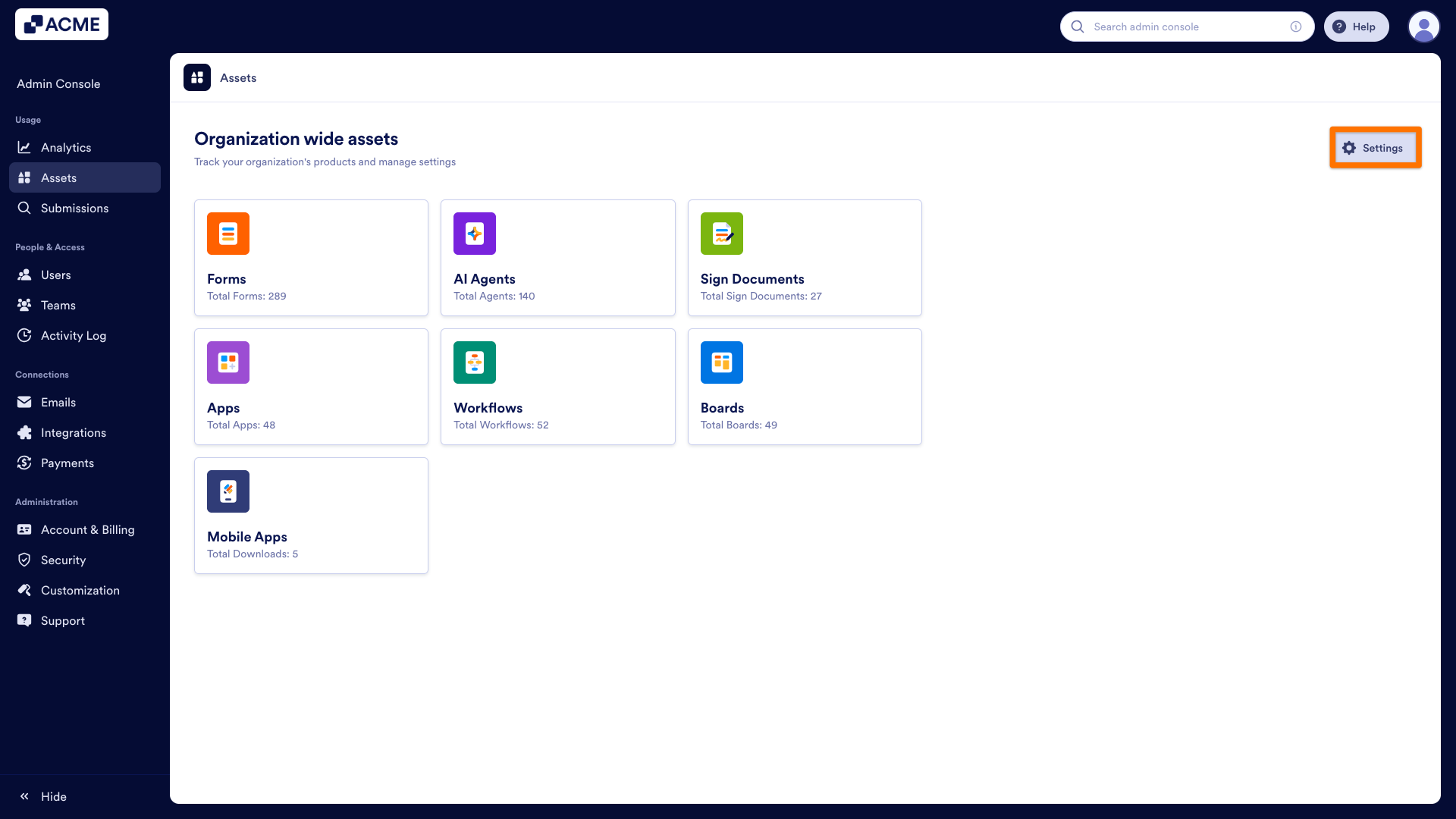This screenshot has height=819, width=1456.
Task: Select the Teams group icon
Action: 25,305
